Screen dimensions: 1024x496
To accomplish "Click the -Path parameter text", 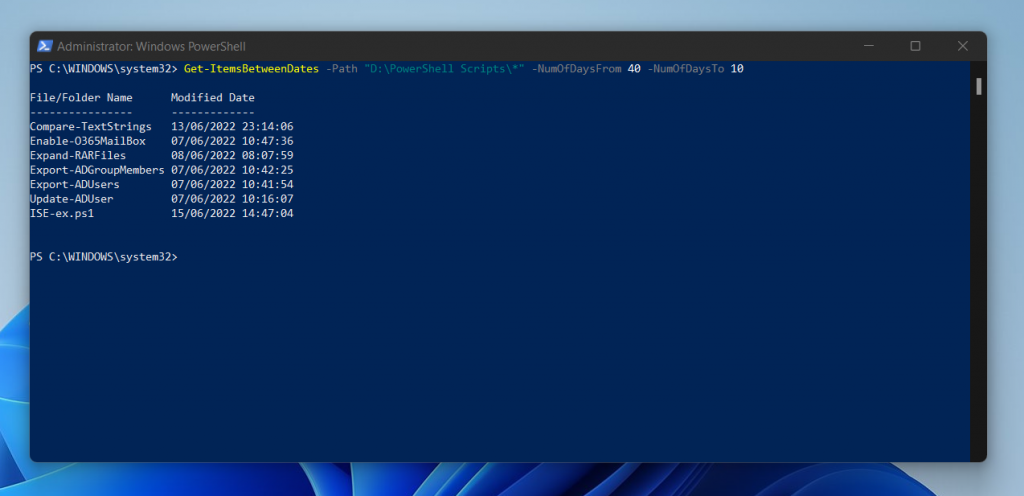I will tap(342, 69).
